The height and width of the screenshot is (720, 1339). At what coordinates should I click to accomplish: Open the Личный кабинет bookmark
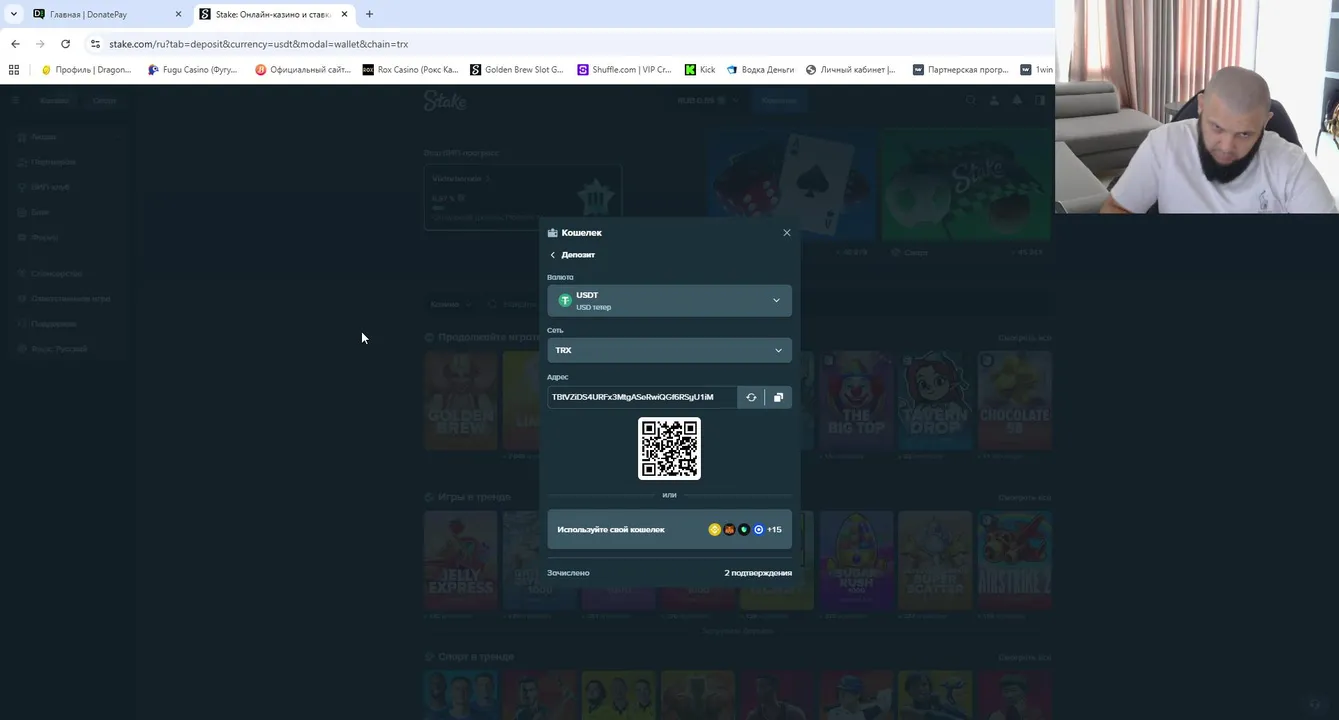[851, 70]
